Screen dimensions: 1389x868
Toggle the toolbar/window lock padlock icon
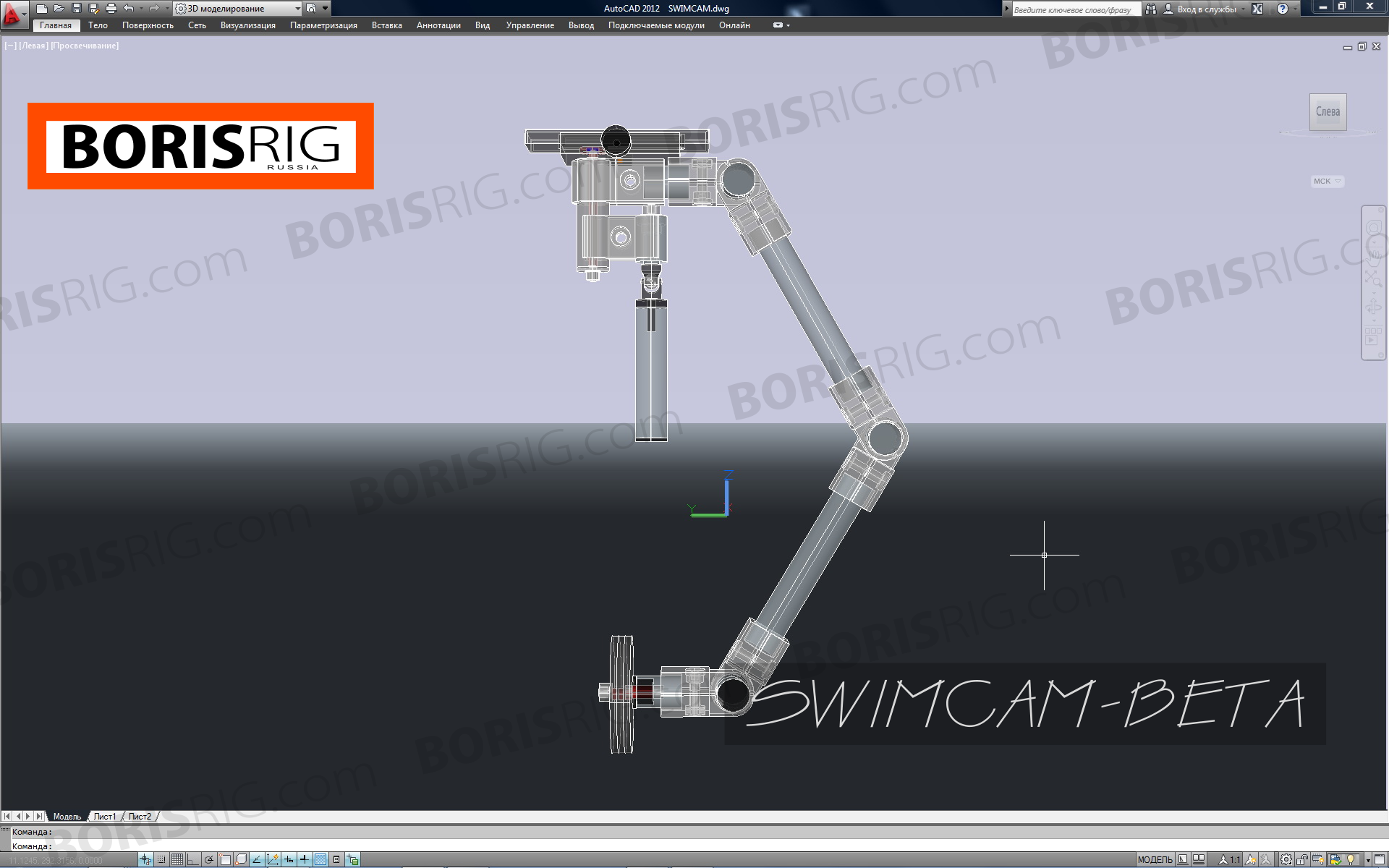pyautogui.click(x=1302, y=860)
